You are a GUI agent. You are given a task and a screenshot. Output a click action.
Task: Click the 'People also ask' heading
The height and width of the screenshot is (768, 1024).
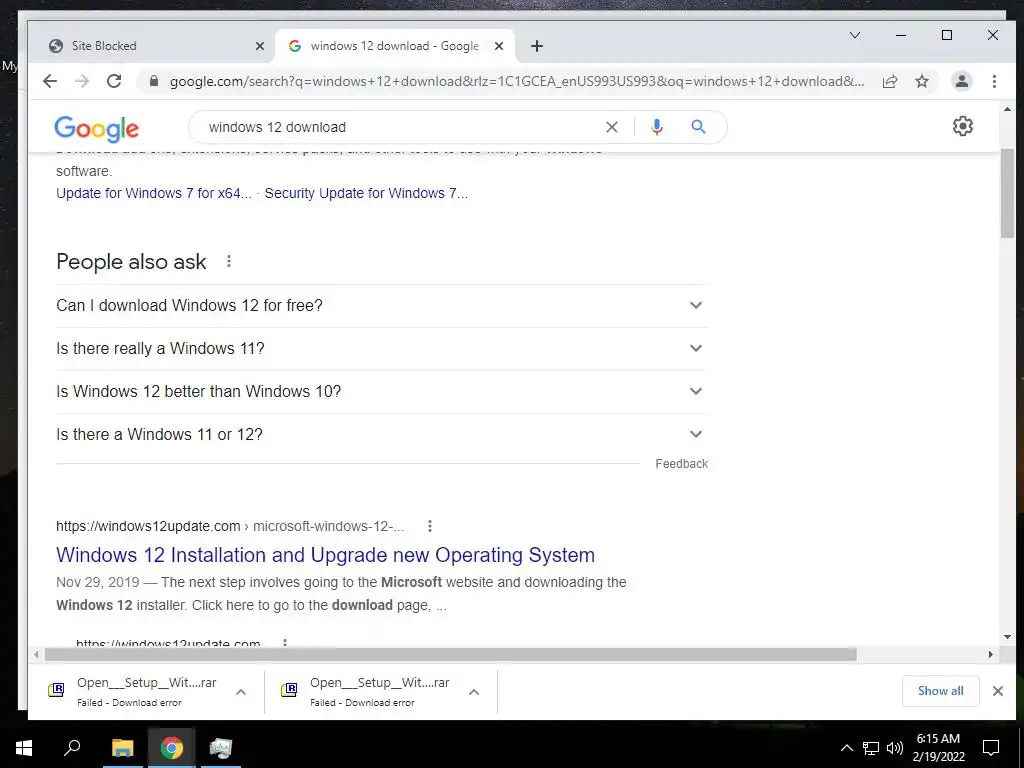131,262
